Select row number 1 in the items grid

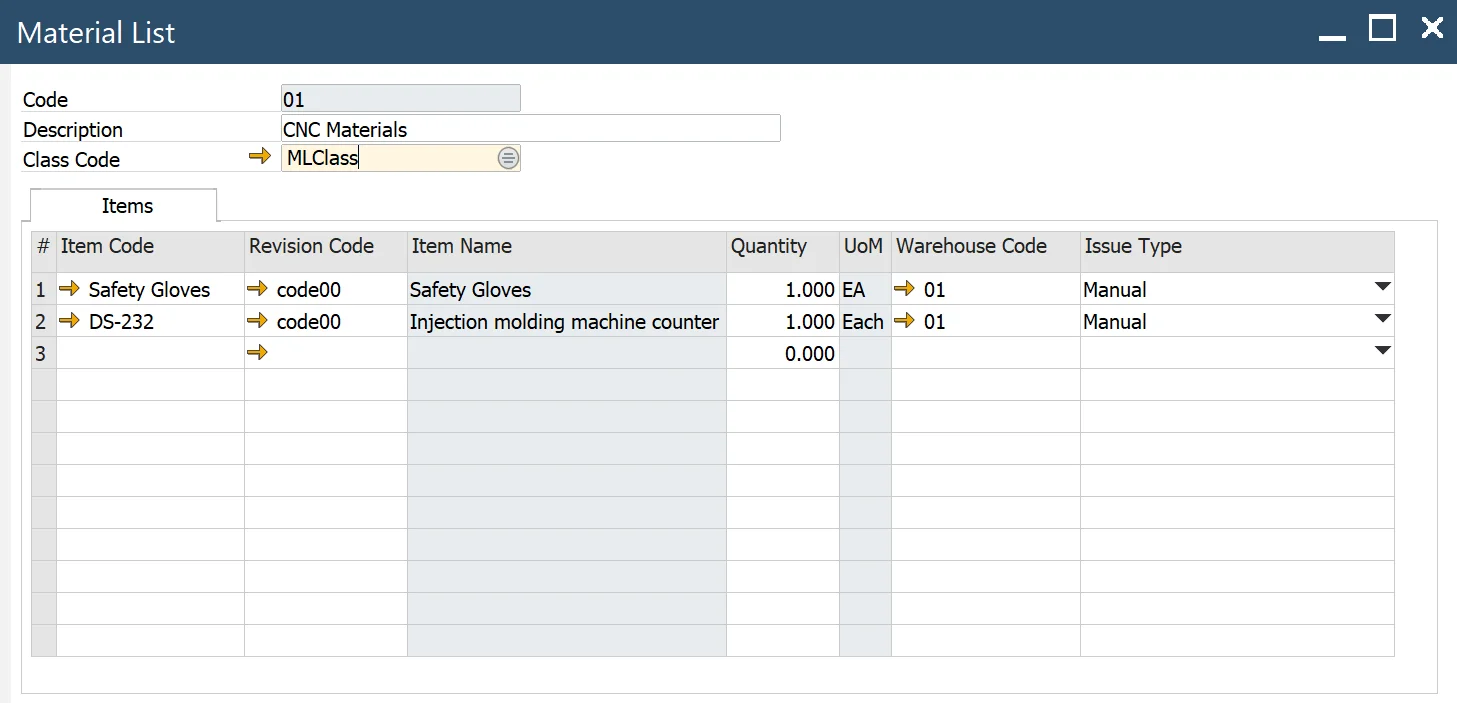point(42,289)
